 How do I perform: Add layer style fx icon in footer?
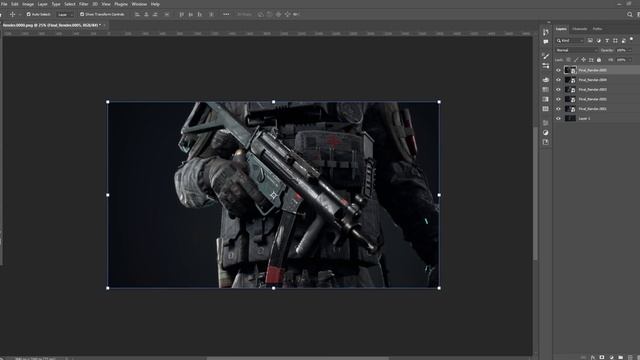coord(593,357)
